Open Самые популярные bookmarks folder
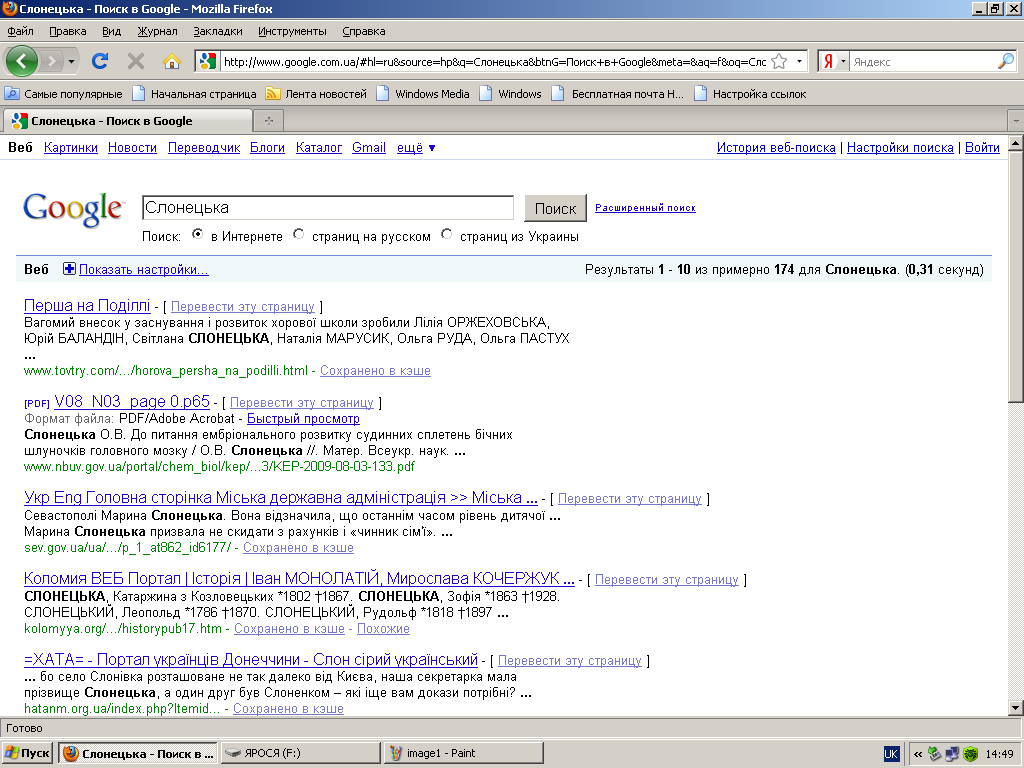Screen dimensions: 1024x768 [x=64, y=93]
